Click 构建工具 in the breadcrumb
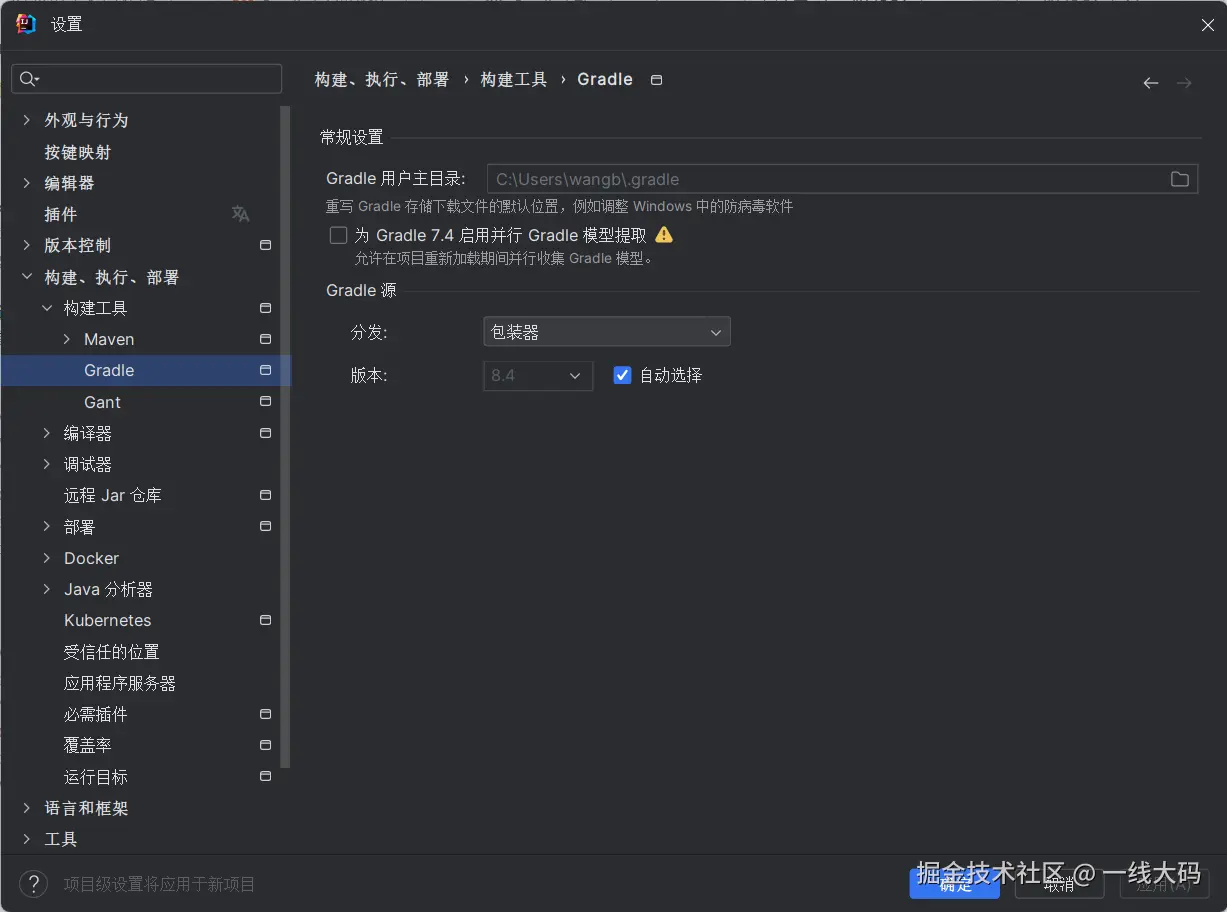Image resolution: width=1227 pixels, height=912 pixels. (x=514, y=79)
